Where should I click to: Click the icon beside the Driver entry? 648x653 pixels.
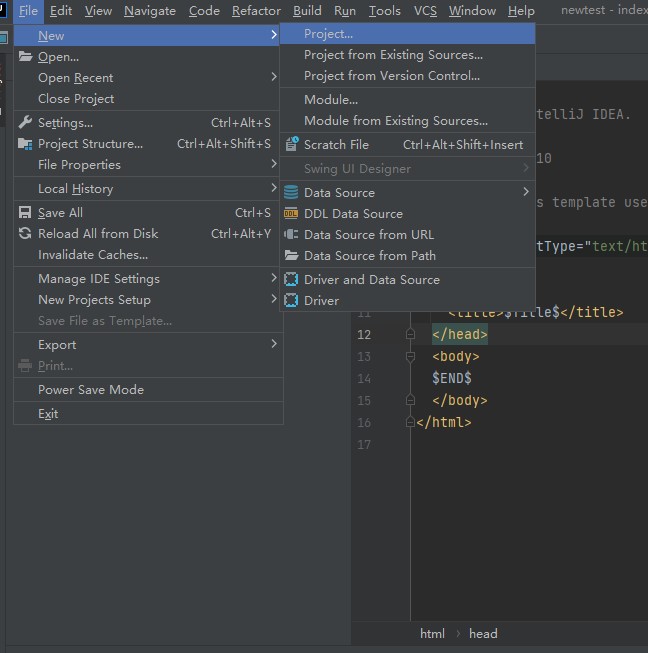pyautogui.click(x=291, y=300)
